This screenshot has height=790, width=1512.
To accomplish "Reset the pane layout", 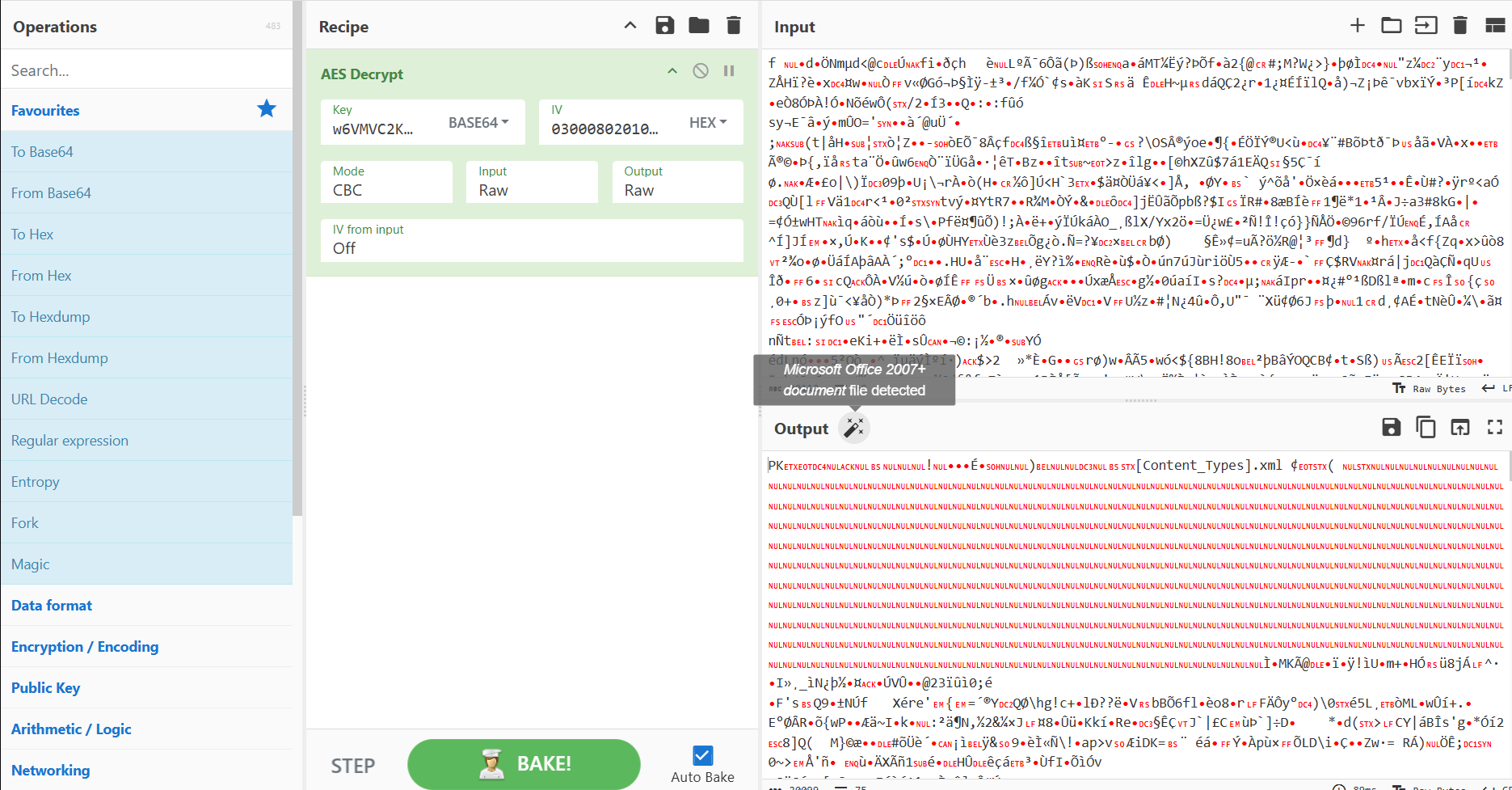I will (1495, 26).
